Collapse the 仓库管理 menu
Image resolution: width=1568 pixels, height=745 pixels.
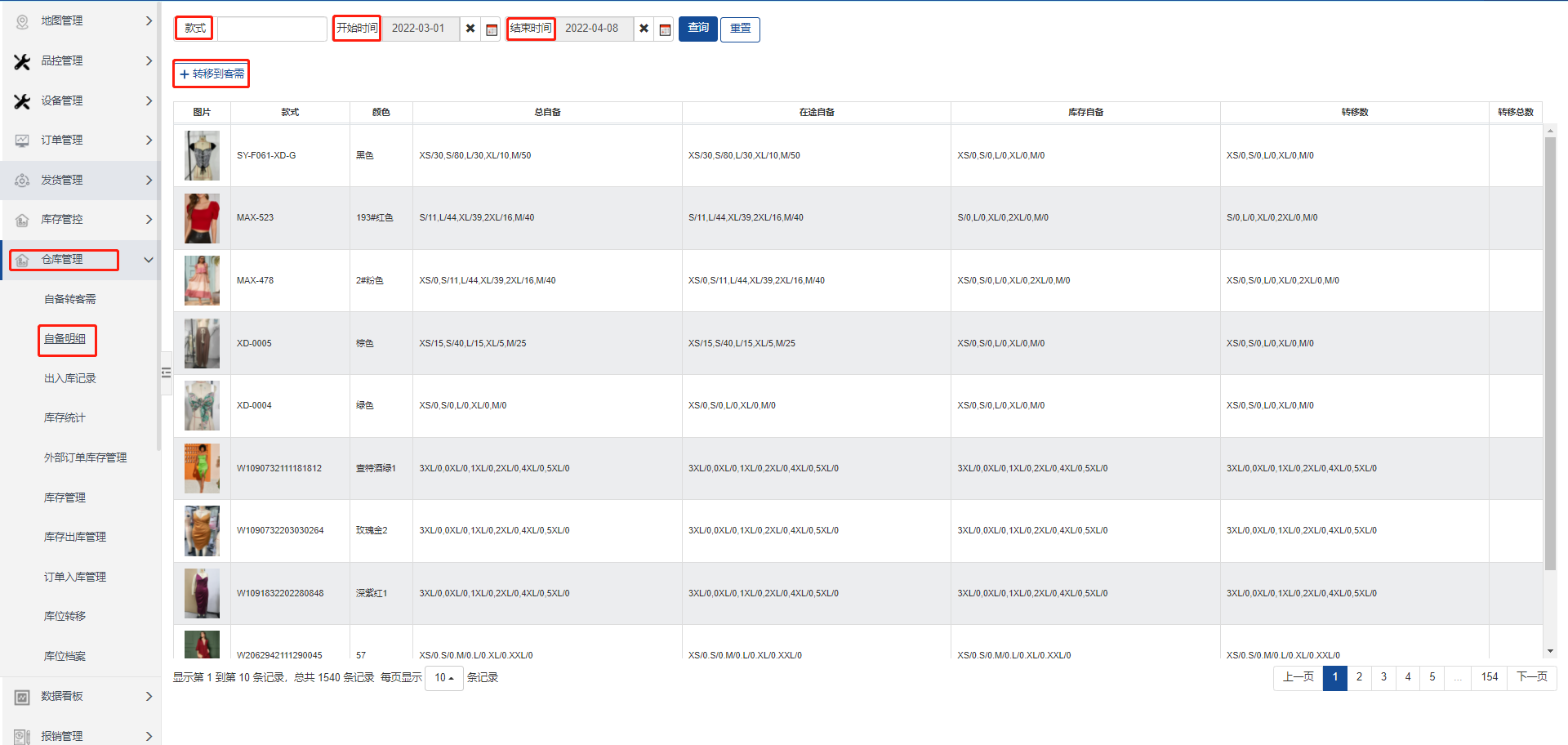pos(148,260)
